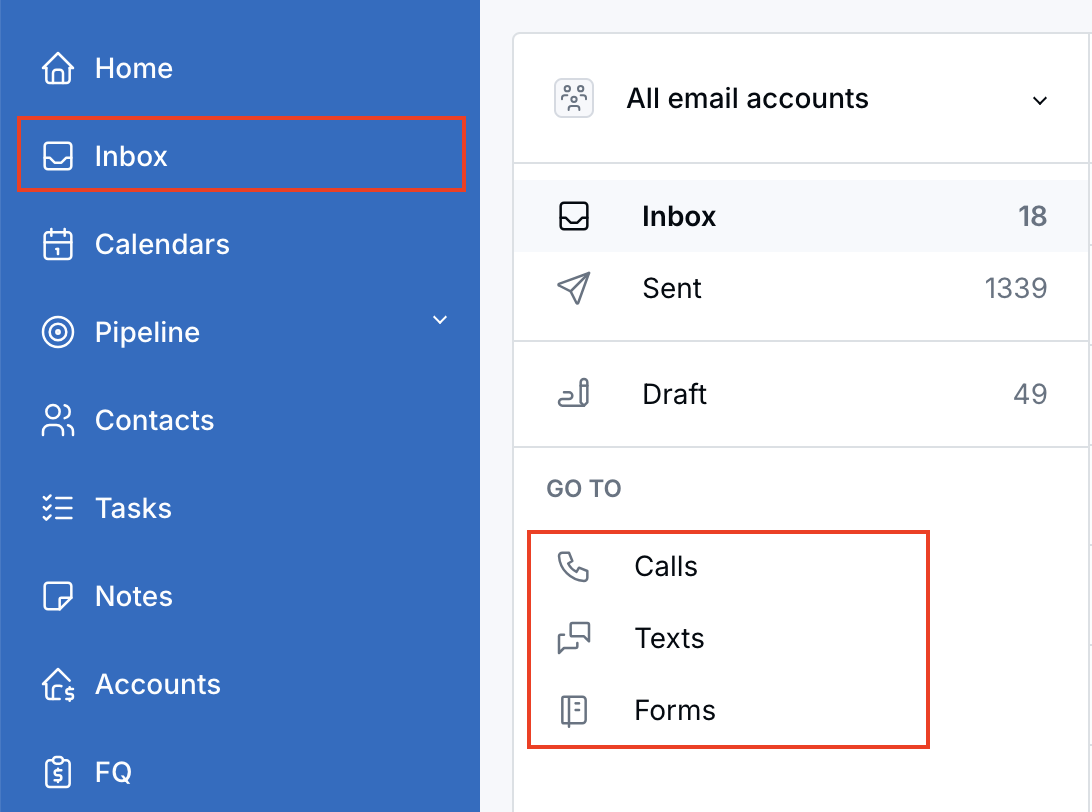This screenshot has height=812, width=1092.
Task: Switch to the Sent folder
Action: 671,288
